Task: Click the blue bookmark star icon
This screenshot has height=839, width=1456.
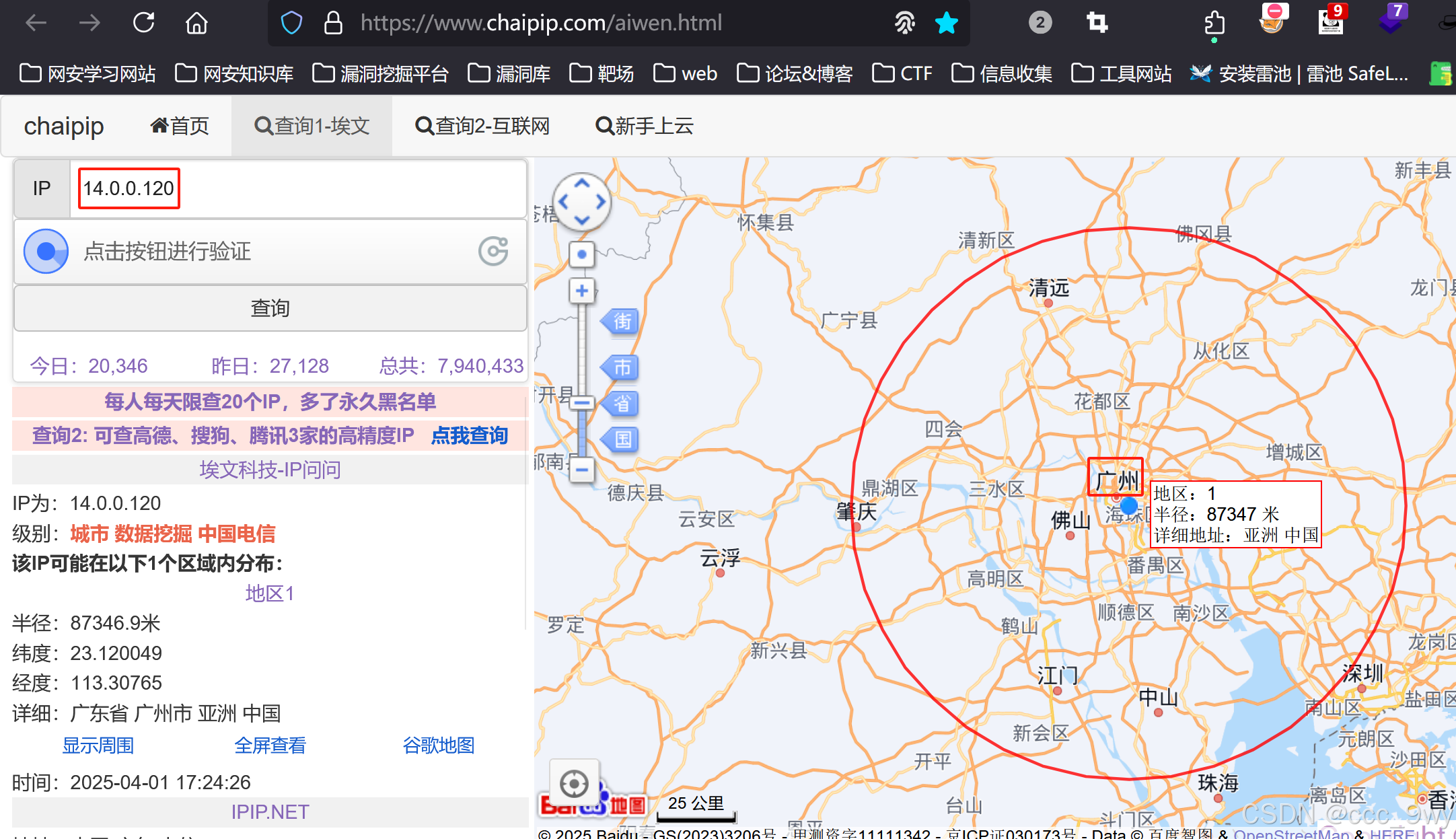Action: click(x=946, y=23)
